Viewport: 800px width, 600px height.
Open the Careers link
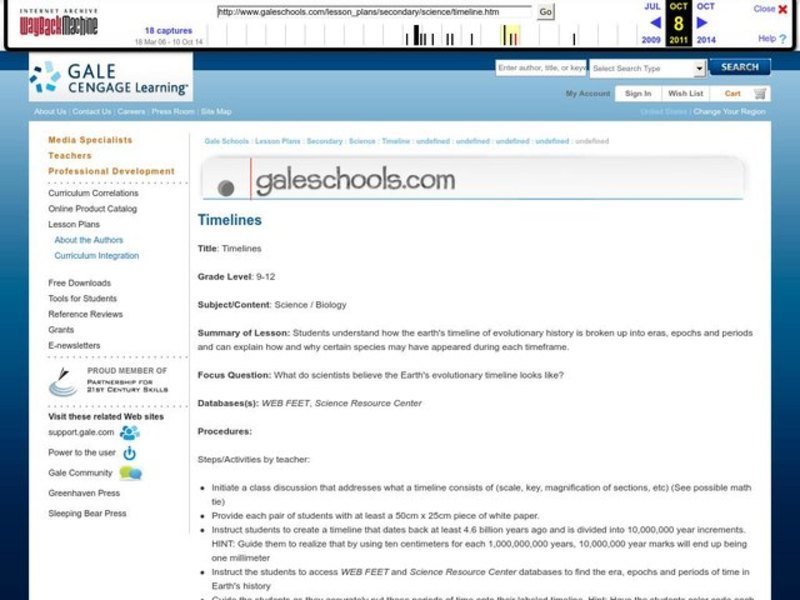pyautogui.click(x=131, y=111)
